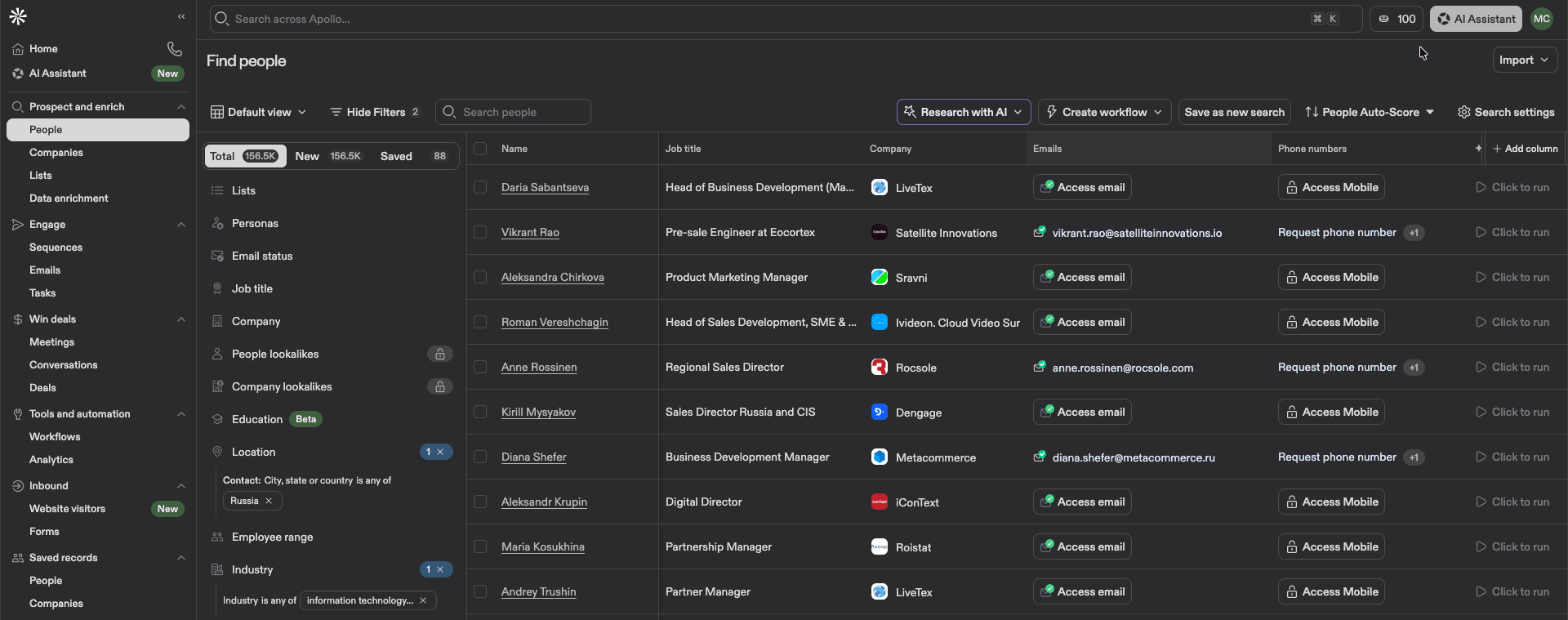1568x620 pixels.
Task: Select the checkbox for Anne Rossinen
Action: pos(480,367)
